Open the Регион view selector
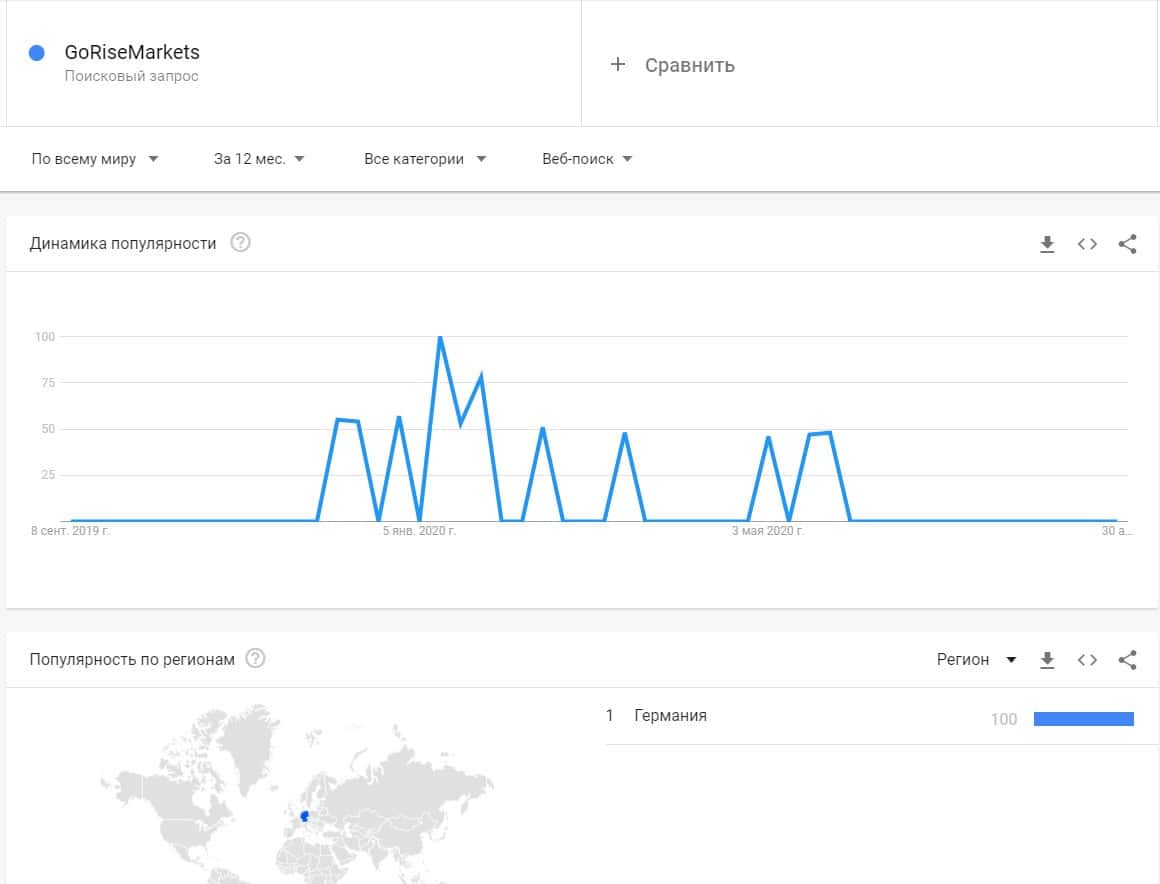 click(x=976, y=660)
